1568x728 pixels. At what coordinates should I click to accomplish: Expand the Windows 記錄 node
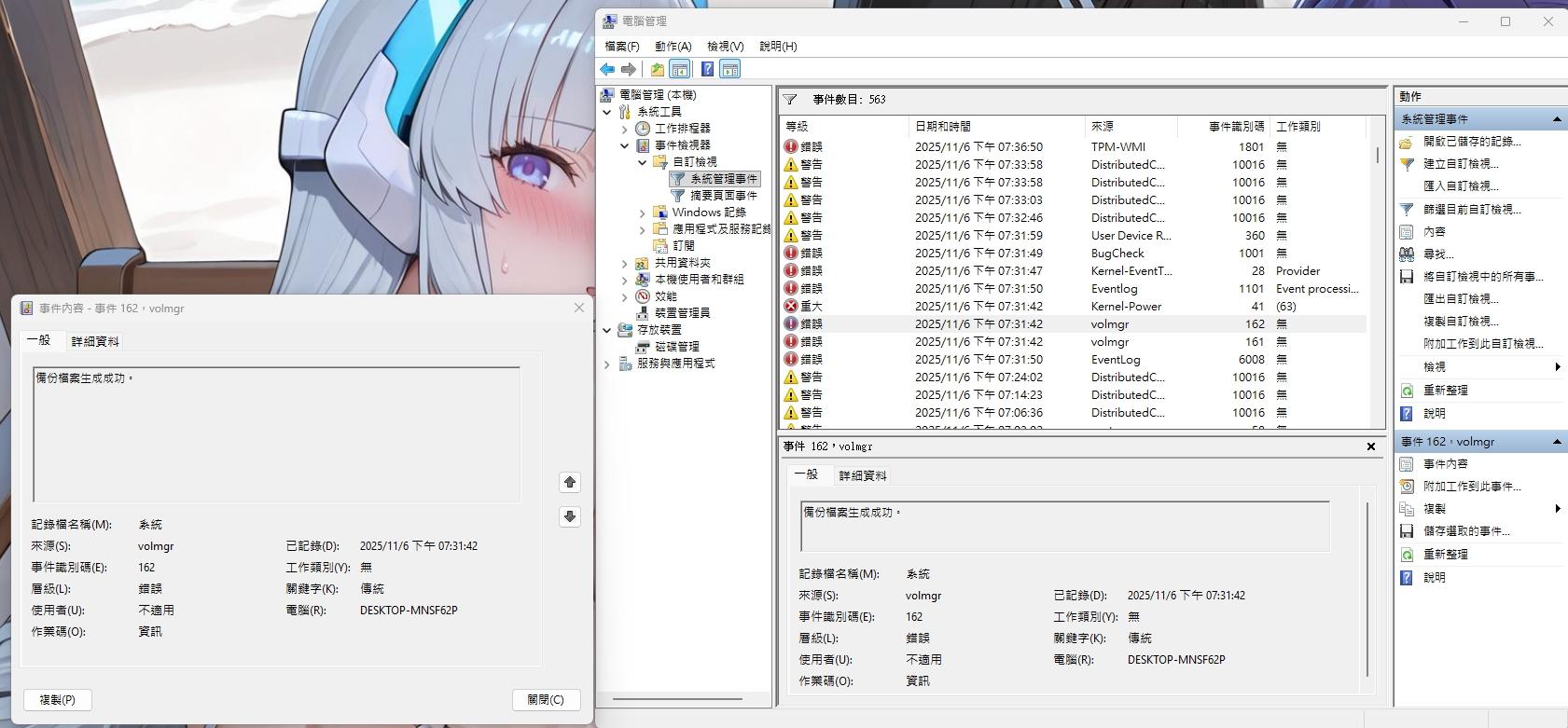coord(643,213)
